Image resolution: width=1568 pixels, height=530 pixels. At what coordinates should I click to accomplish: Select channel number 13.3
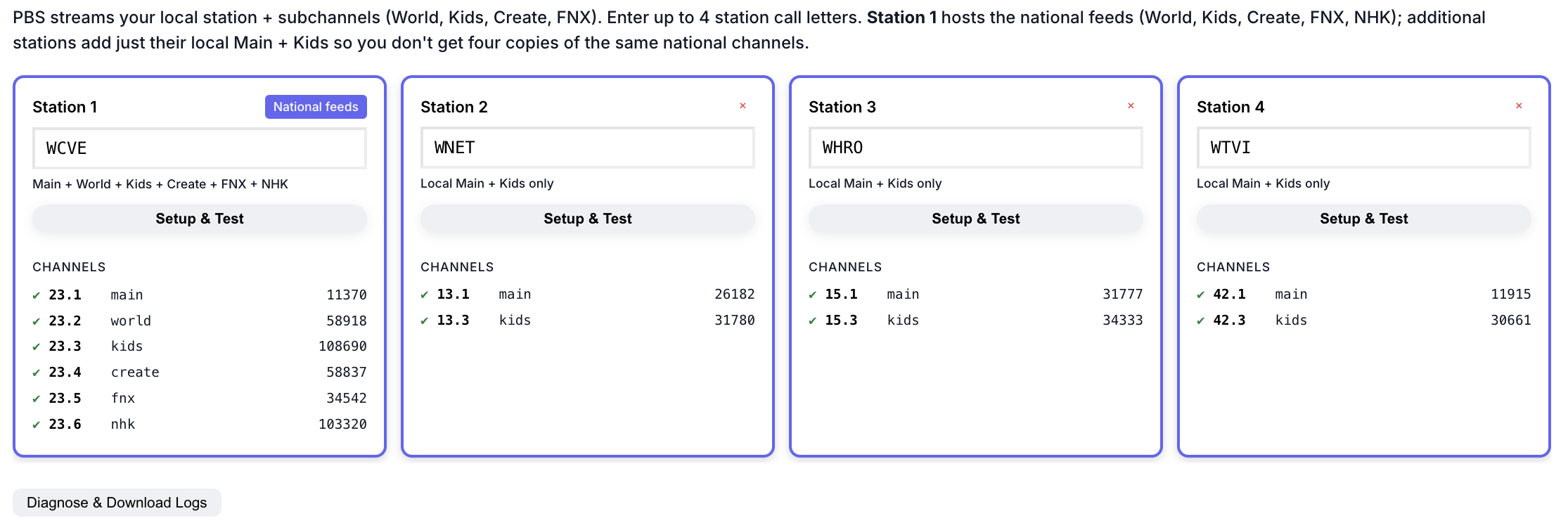(x=454, y=321)
